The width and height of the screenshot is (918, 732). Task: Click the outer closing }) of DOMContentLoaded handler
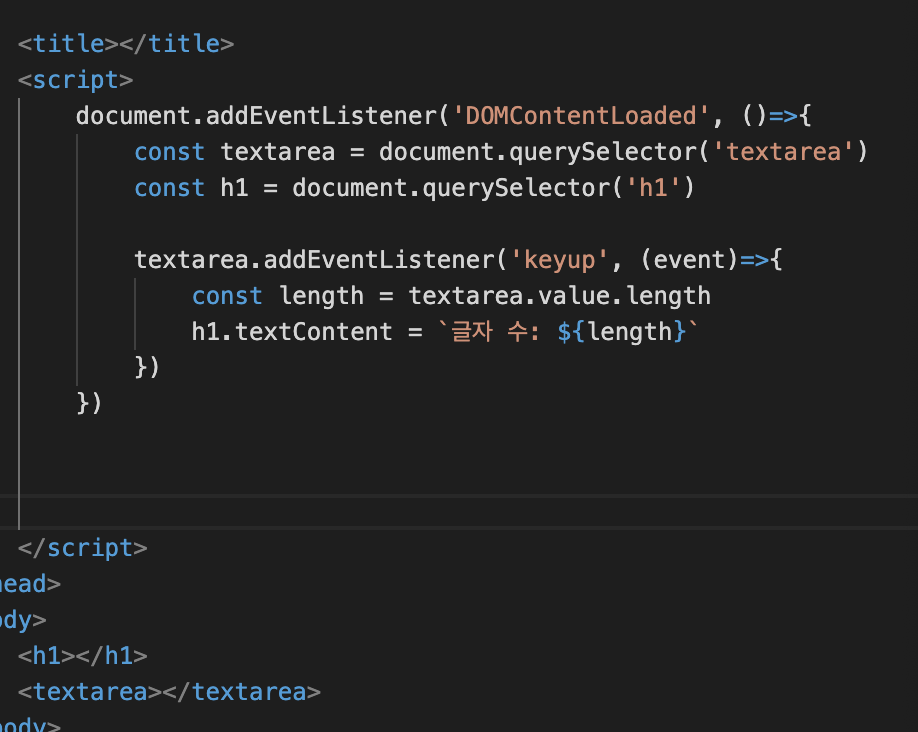tap(89, 404)
